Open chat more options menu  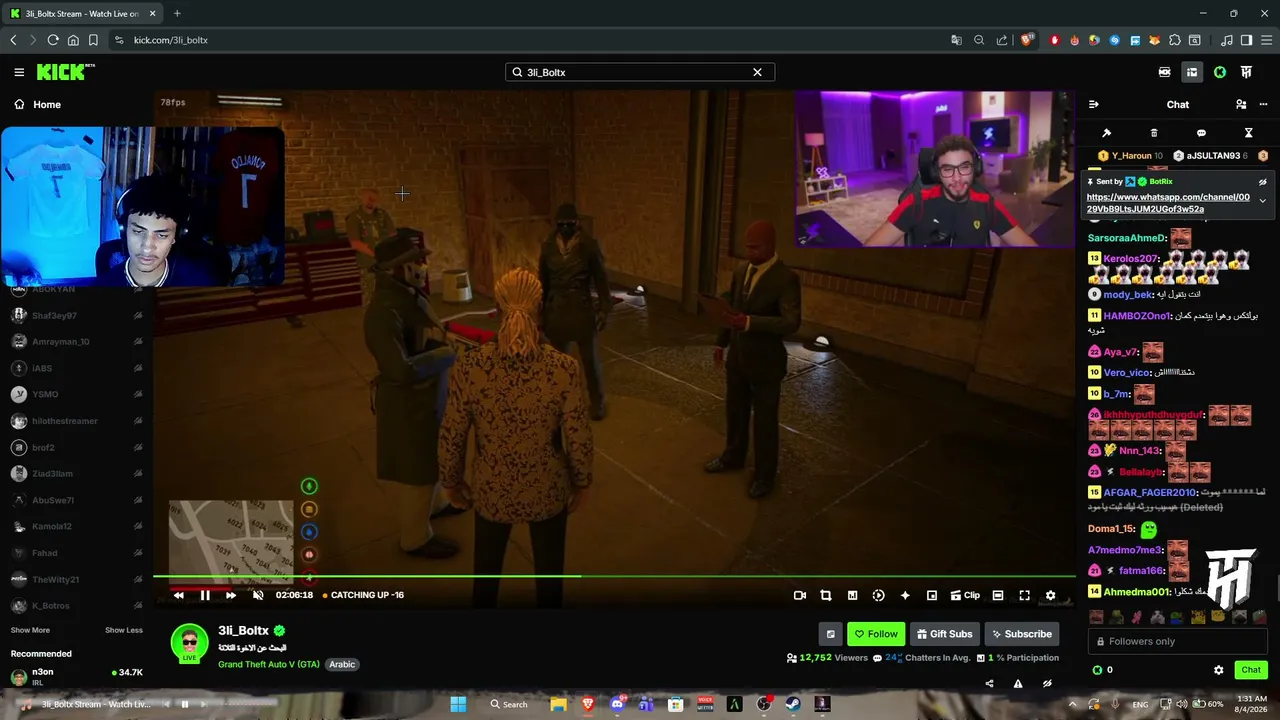point(1263,104)
